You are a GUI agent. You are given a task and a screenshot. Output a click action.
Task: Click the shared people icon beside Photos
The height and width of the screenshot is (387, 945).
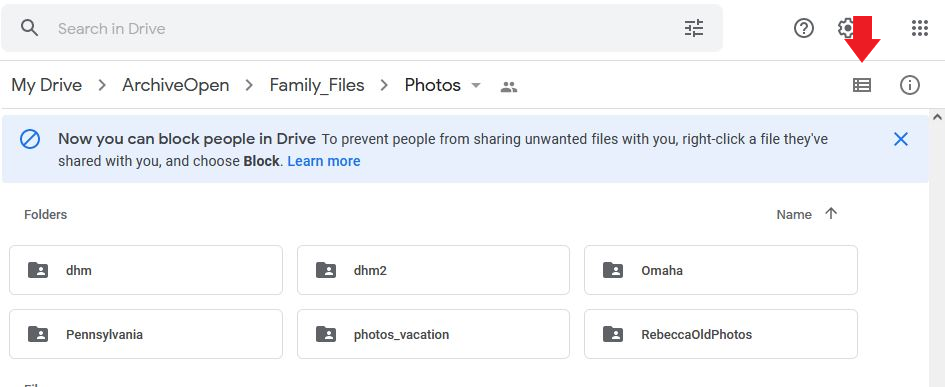coord(509,87)
